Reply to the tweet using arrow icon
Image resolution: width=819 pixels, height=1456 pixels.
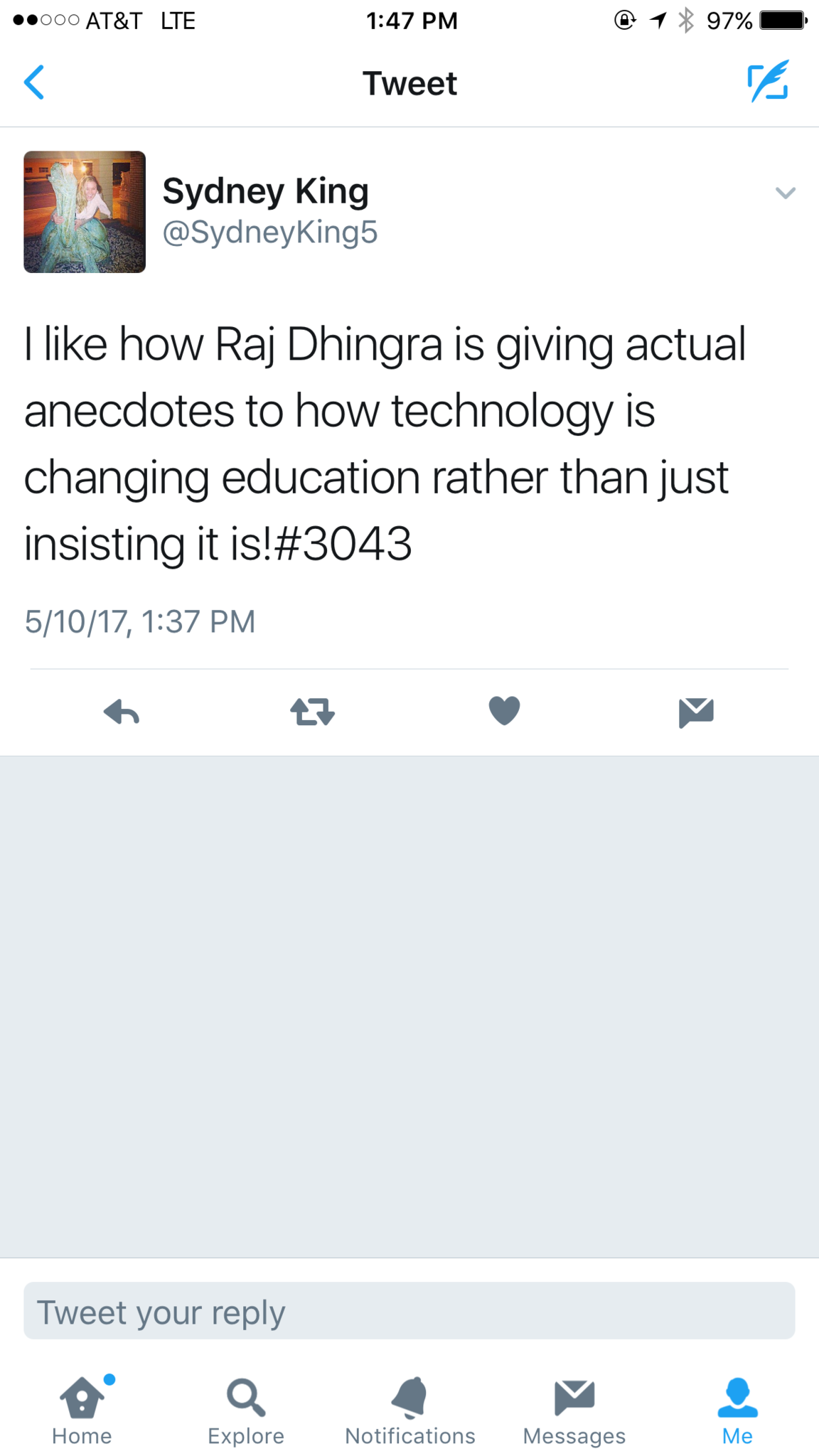point(122,712)
